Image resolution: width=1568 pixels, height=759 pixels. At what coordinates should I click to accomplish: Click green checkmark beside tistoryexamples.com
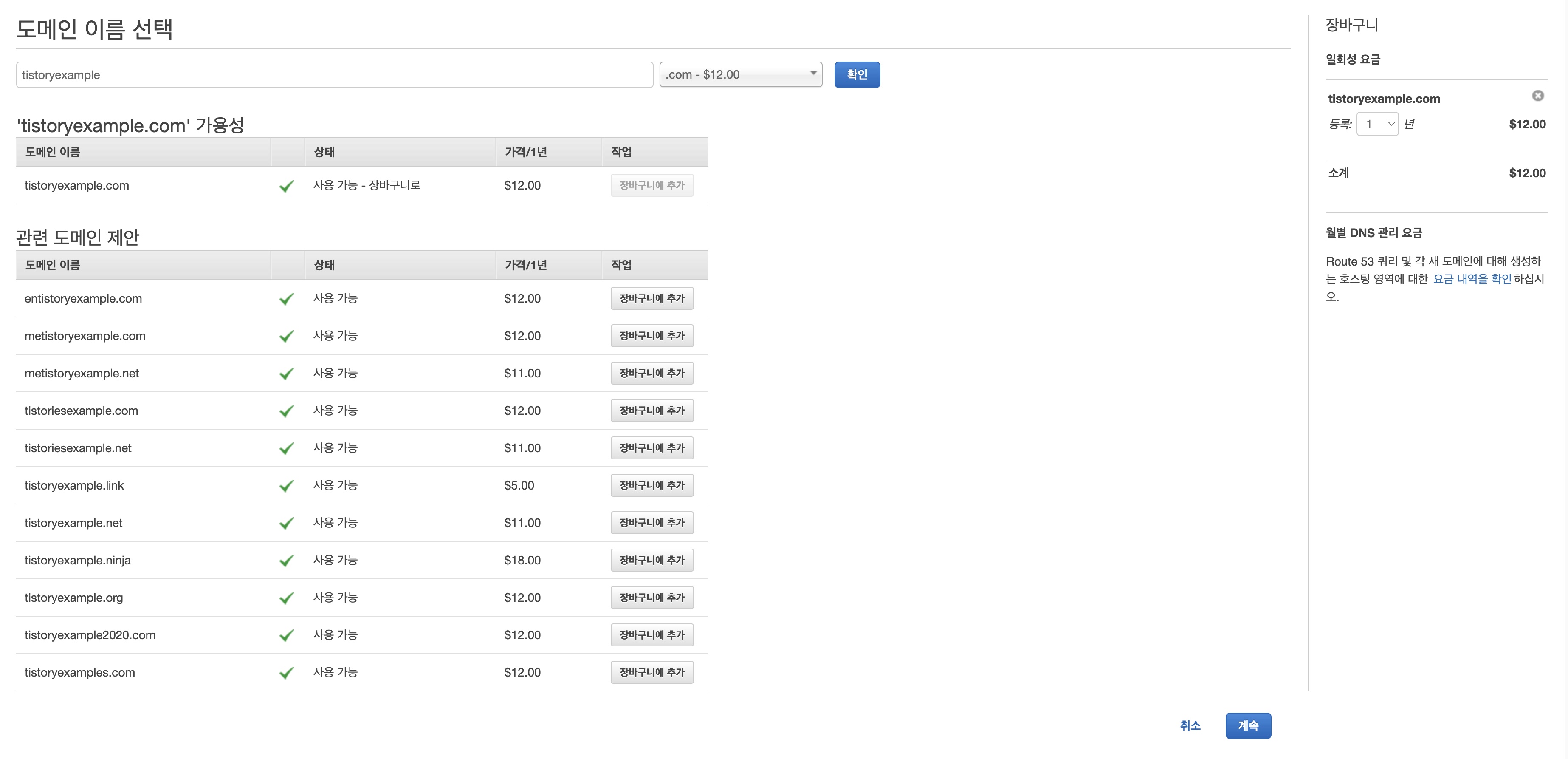286,673
